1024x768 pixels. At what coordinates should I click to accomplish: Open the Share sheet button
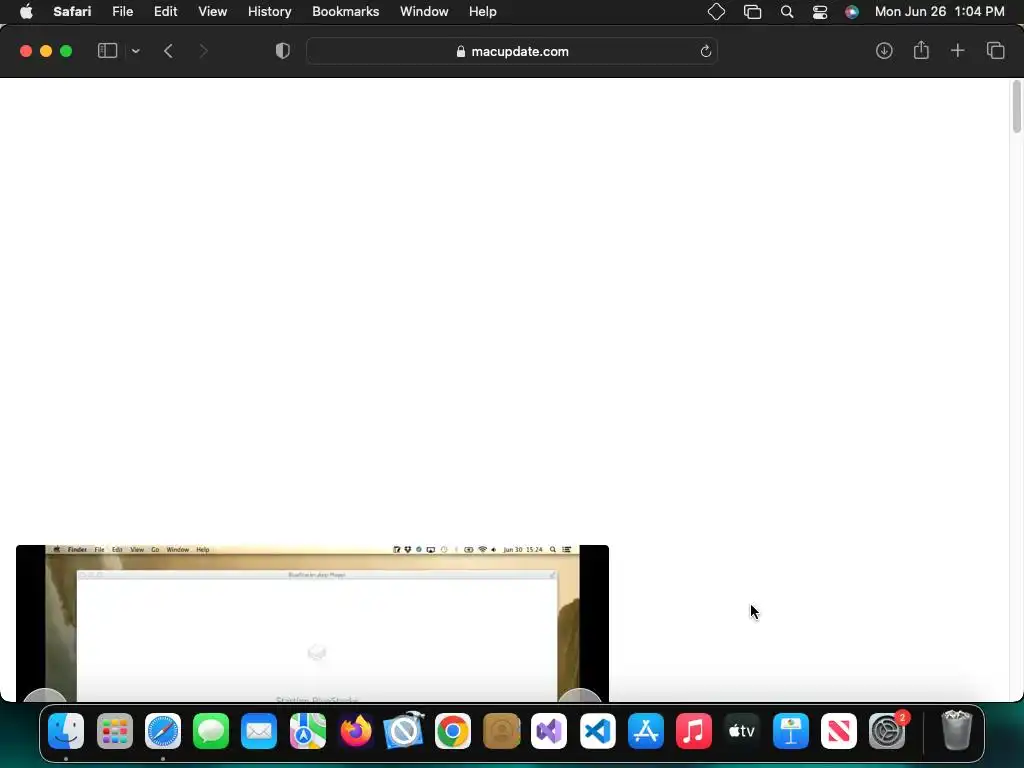[x=921, y=50]
